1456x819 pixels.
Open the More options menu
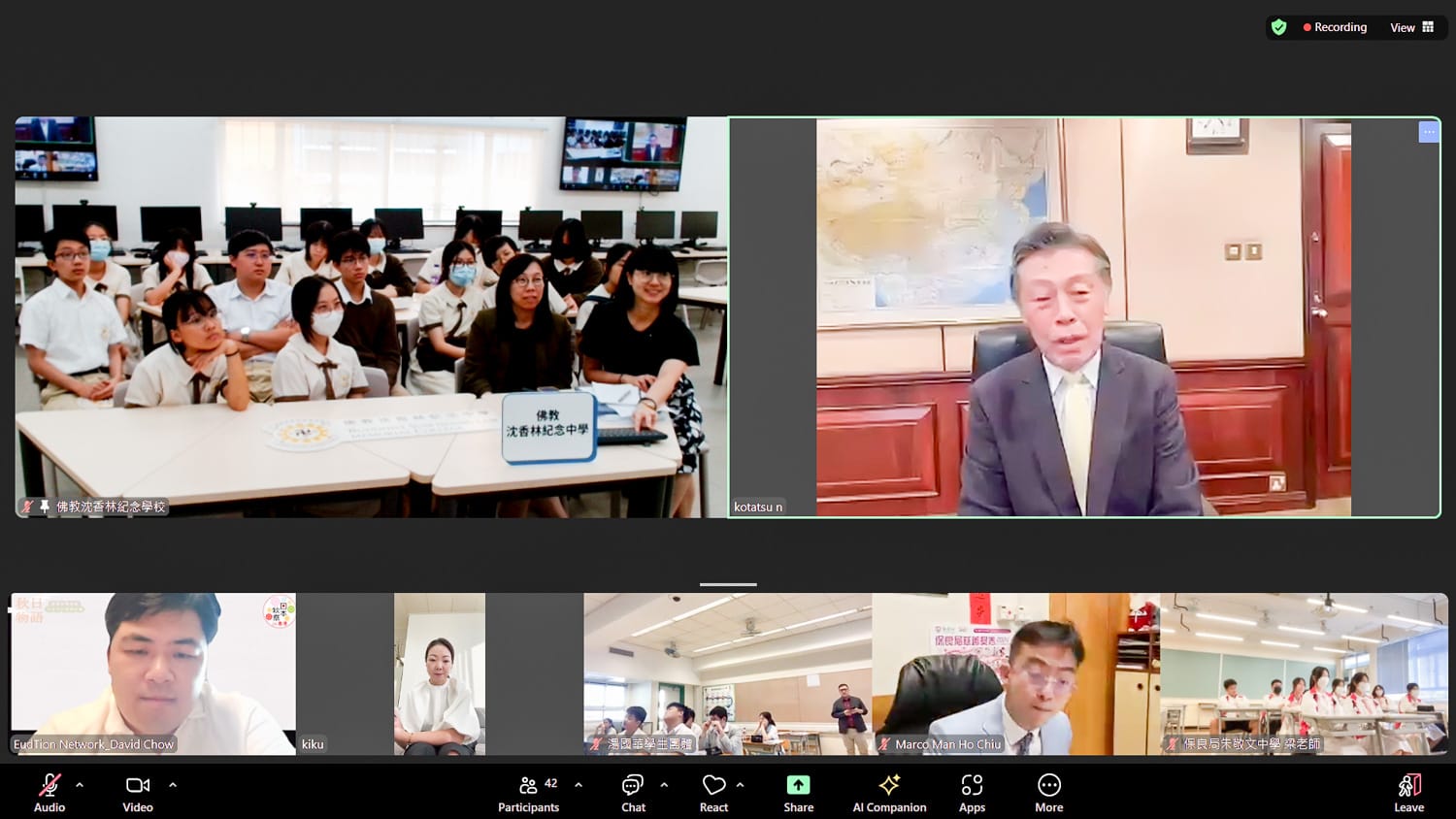pyautogui.click(x=1048, y=785)
